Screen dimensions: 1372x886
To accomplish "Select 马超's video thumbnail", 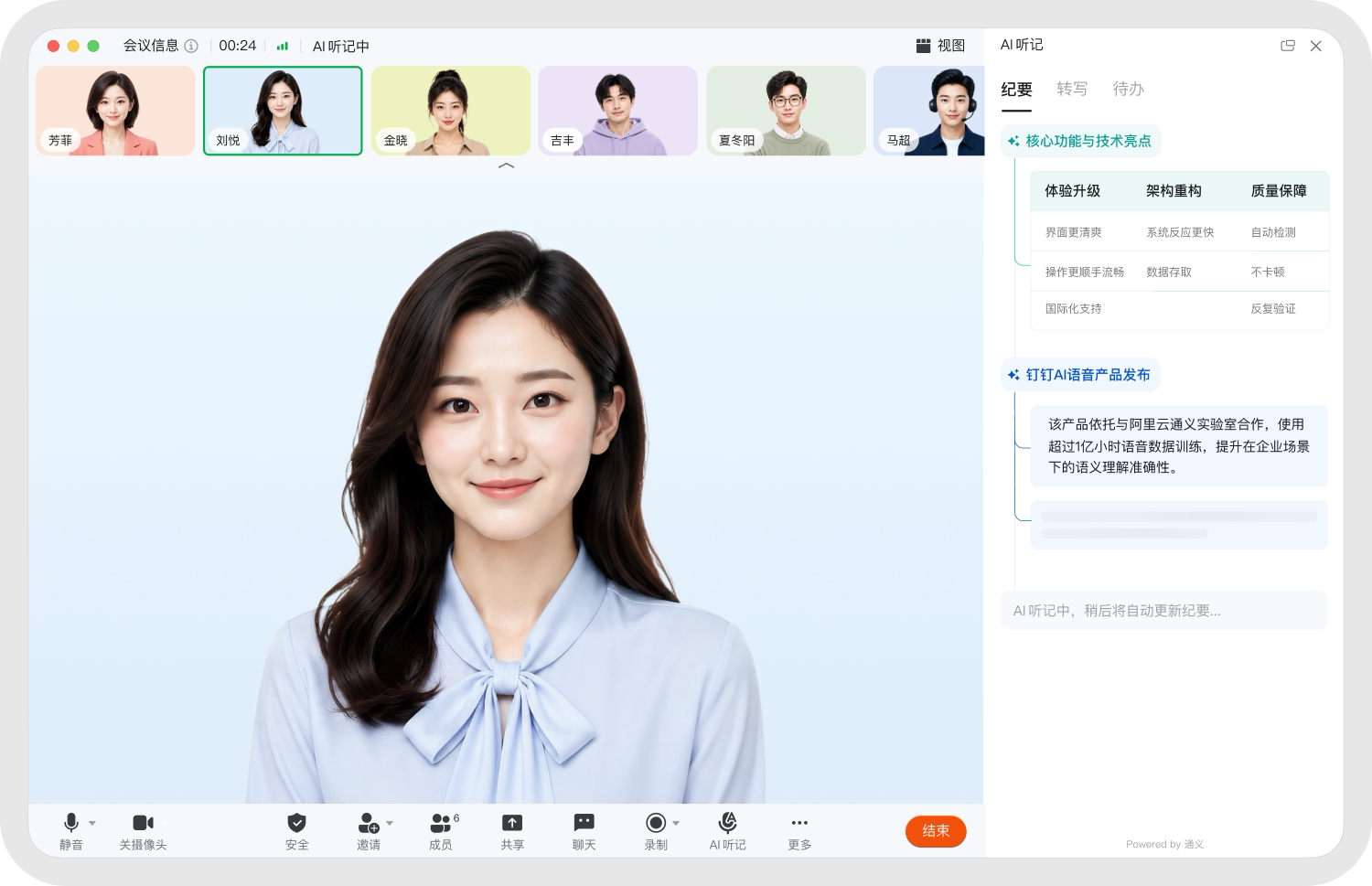I will [x=929, y=111].
